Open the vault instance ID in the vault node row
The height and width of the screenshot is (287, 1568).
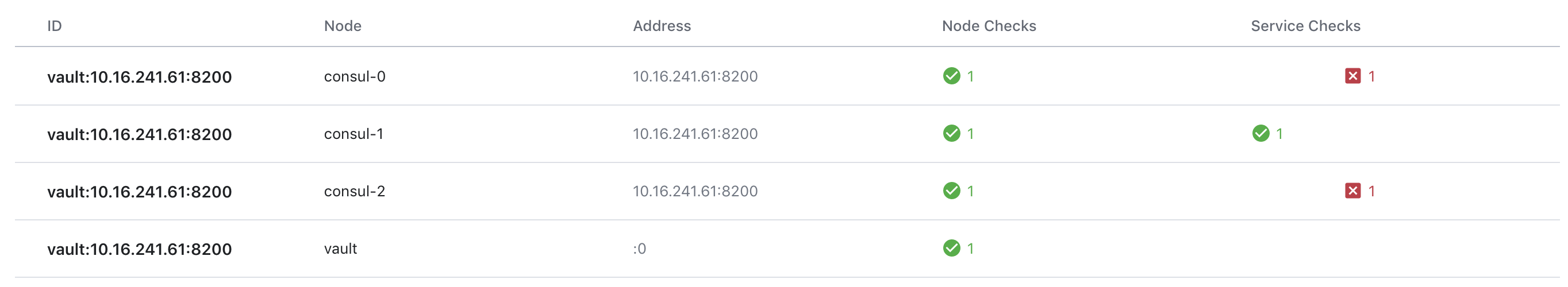pos(140,249)
